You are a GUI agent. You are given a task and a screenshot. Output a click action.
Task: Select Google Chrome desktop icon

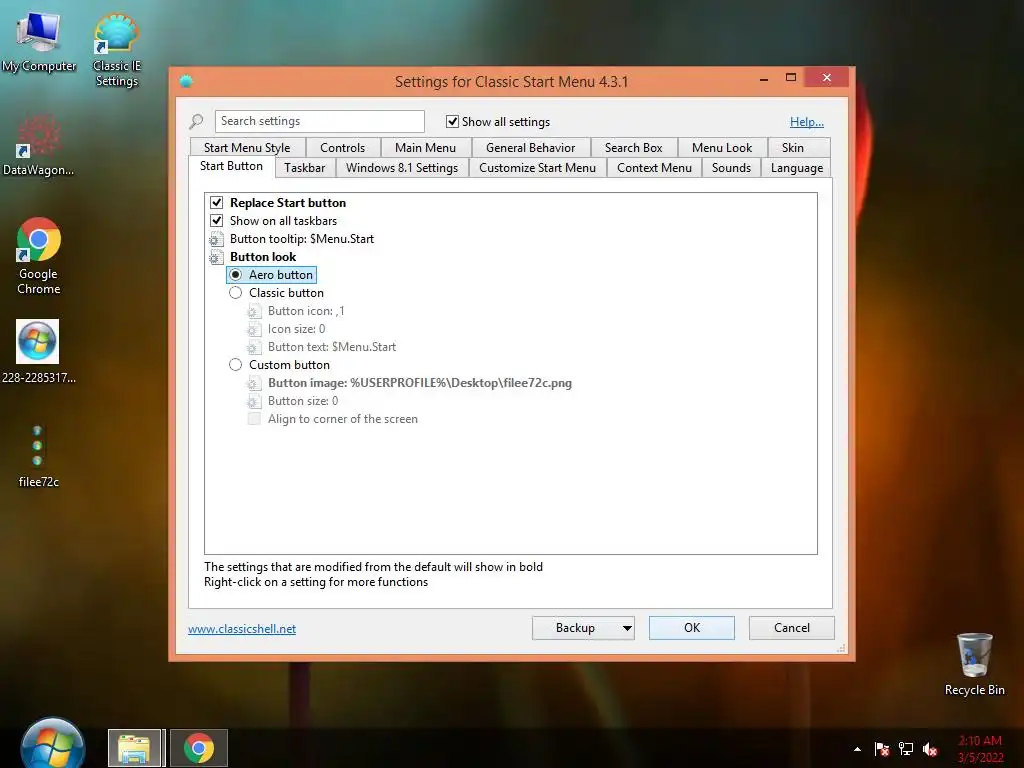pos(39,255)
